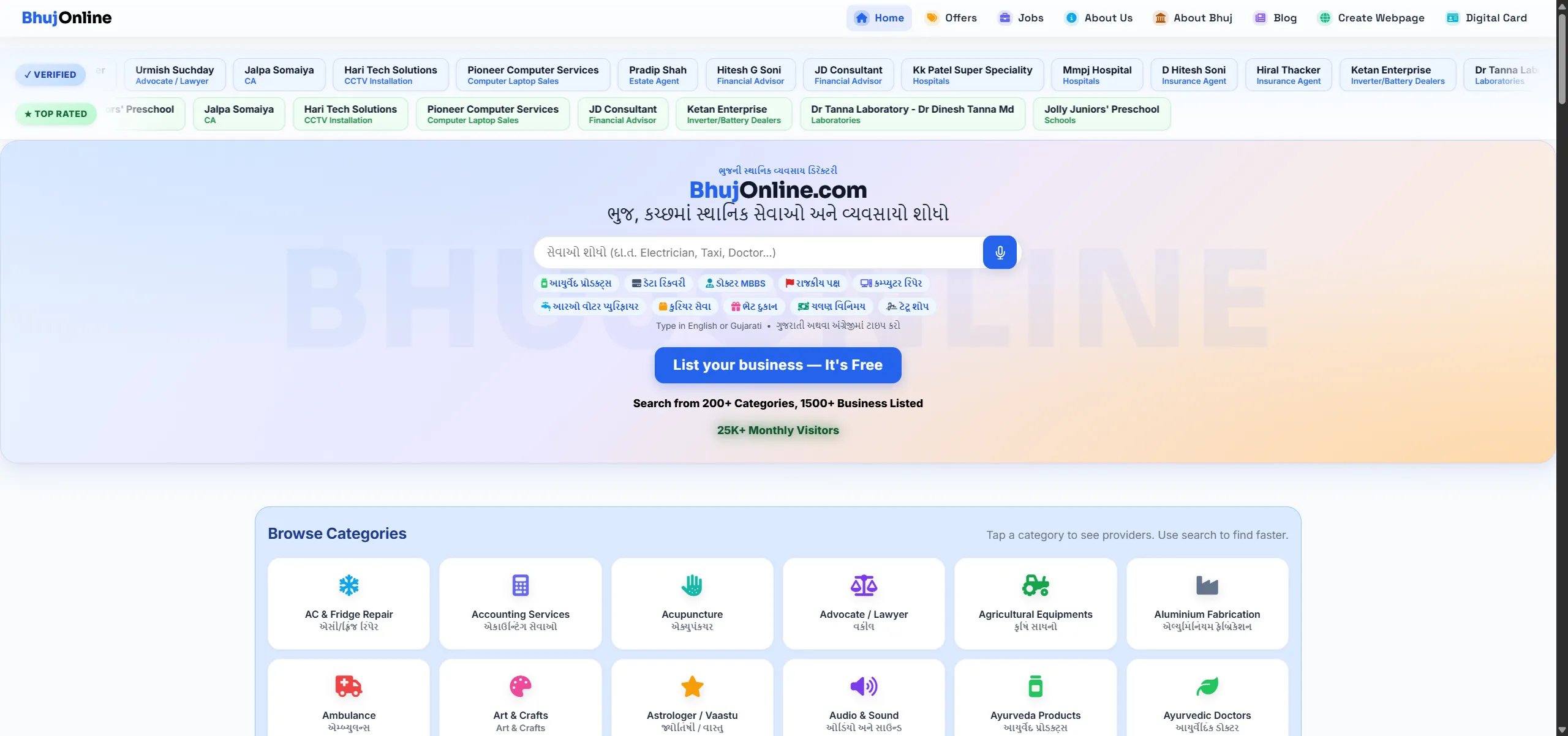Click List your business — It's Free button

[778, 365]
